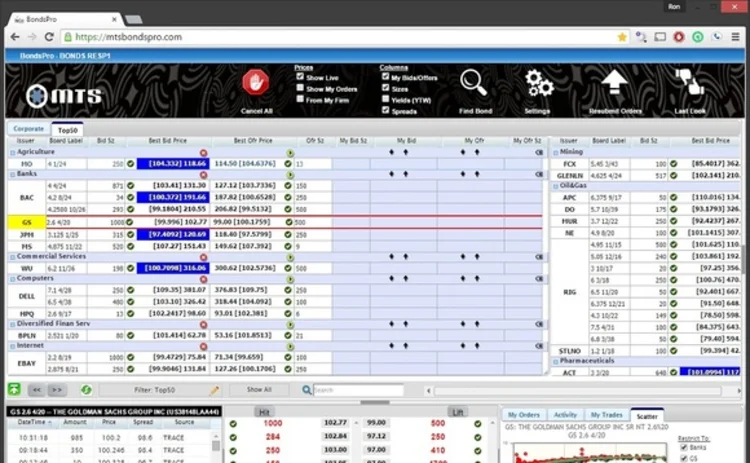Click green check next to Hit size 1000

233,424
